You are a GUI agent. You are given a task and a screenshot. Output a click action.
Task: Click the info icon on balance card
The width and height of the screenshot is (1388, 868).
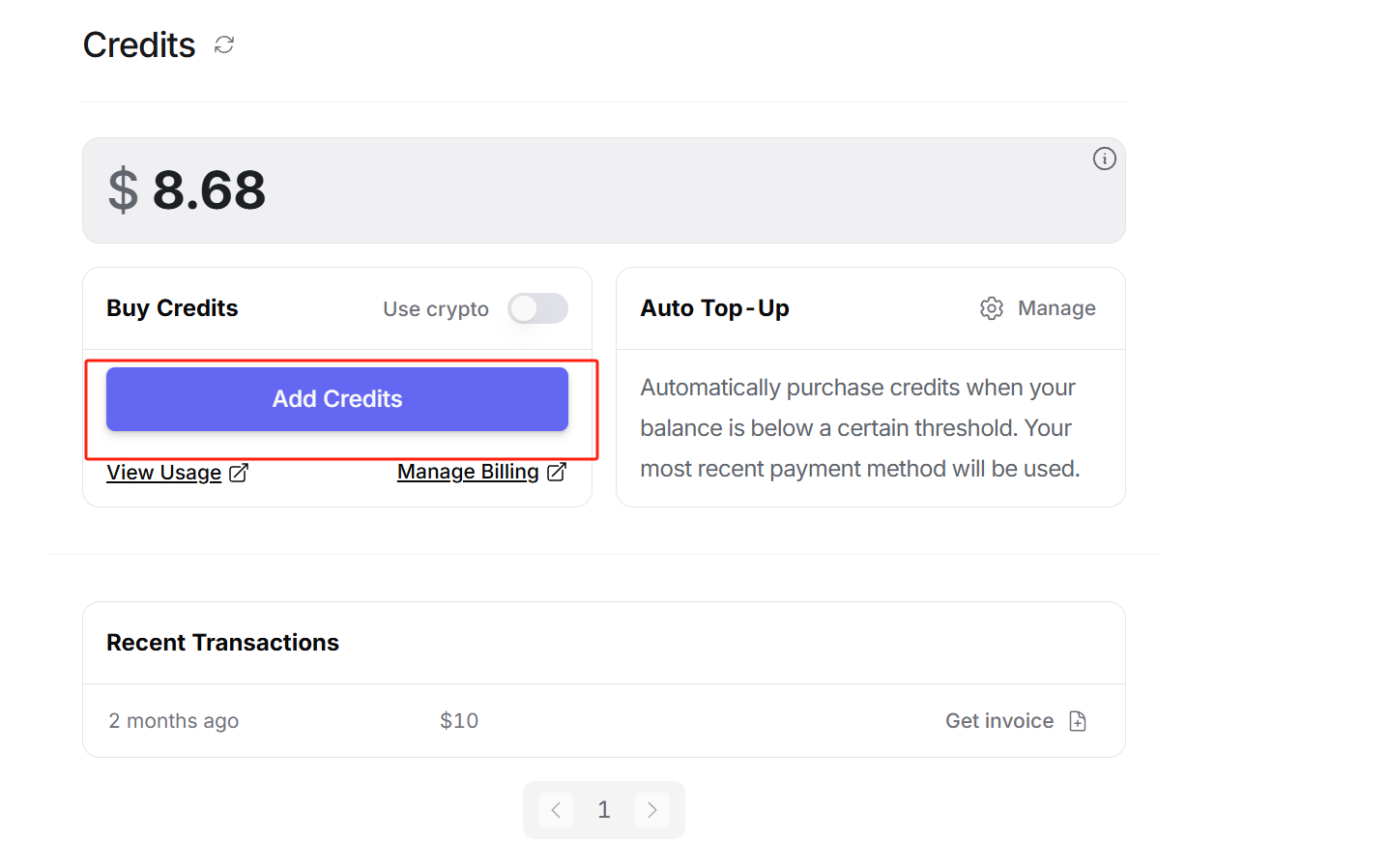pos(1104,159)
